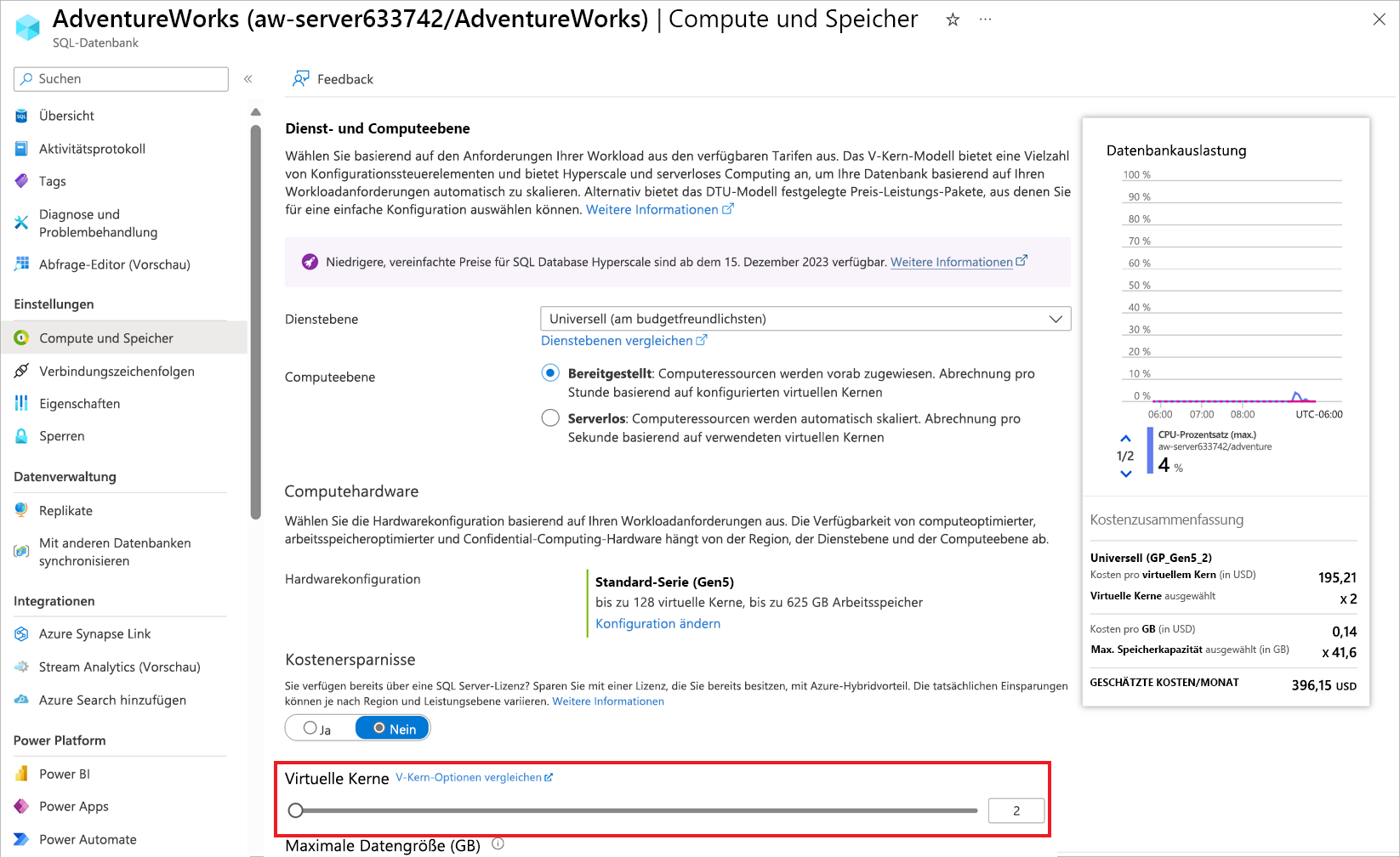1400x857 pixels.
Task: Click the Power Automate icon
Action: [21, 839]
